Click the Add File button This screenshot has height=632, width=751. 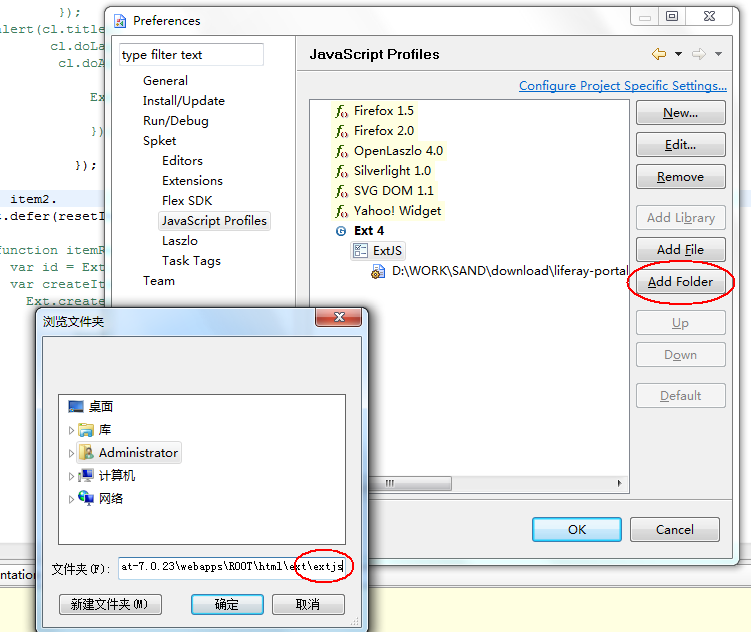[x=681, y=250]
